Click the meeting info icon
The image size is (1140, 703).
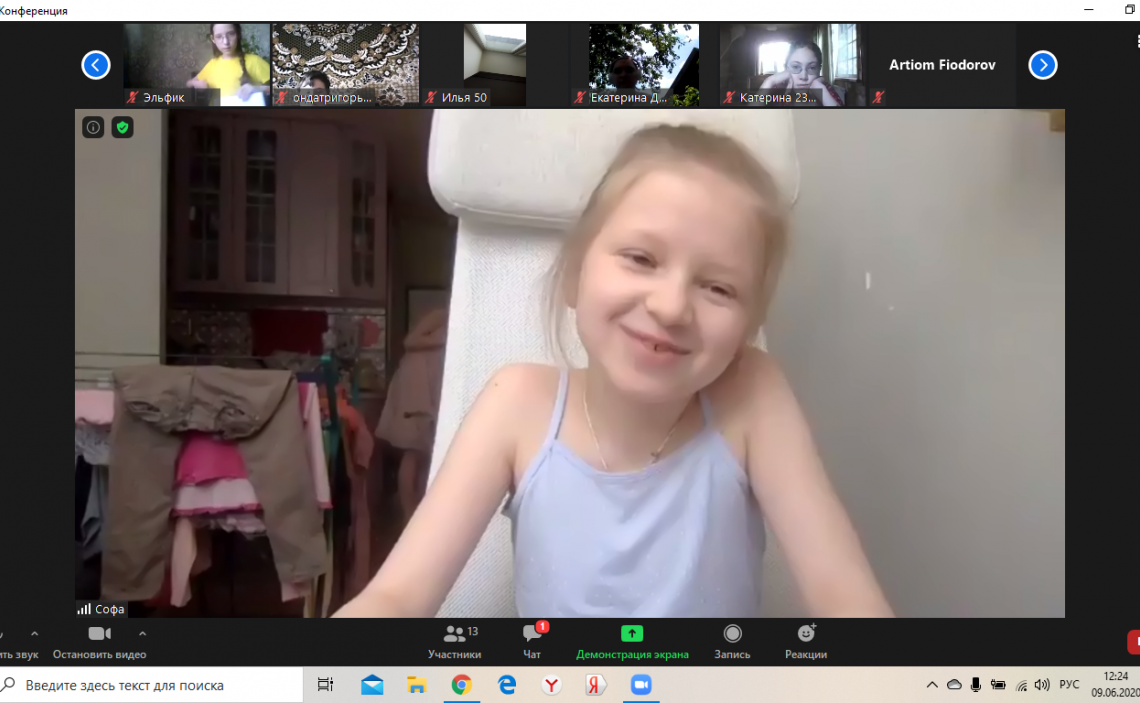93,127
